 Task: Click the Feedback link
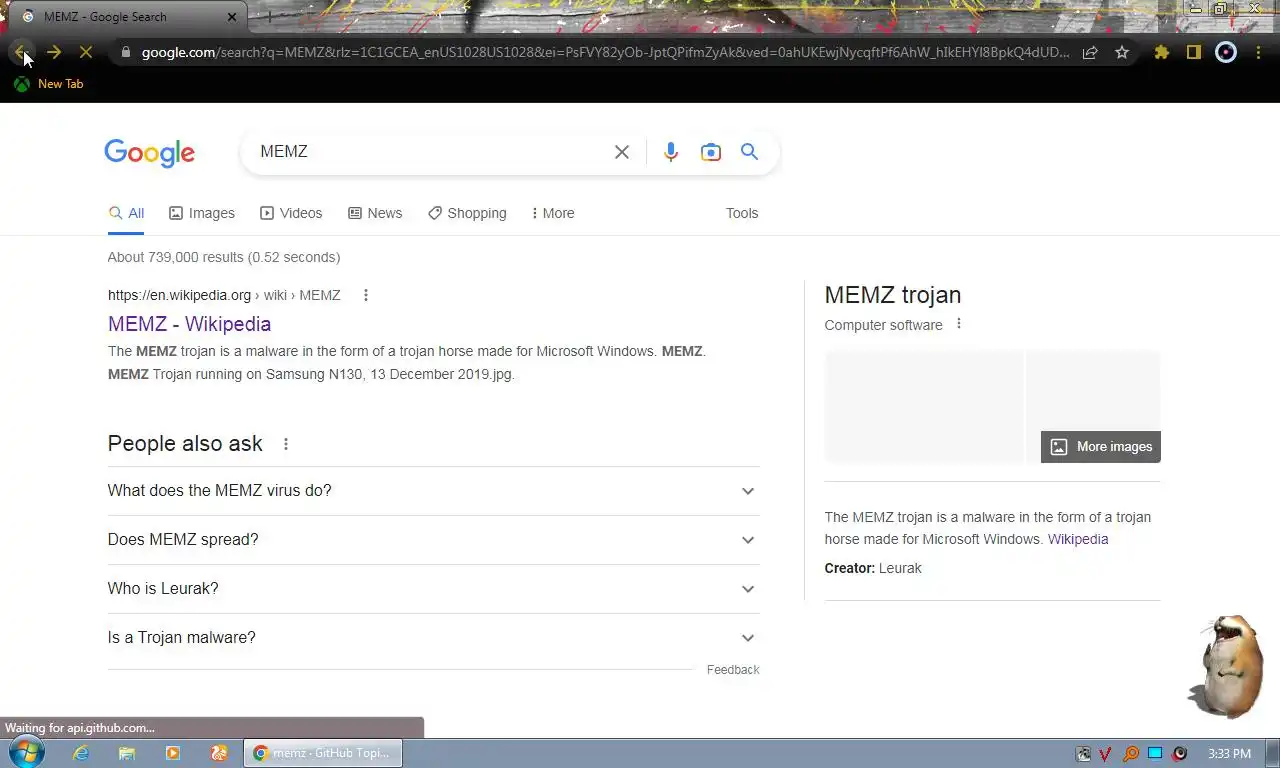click(733, 670)
